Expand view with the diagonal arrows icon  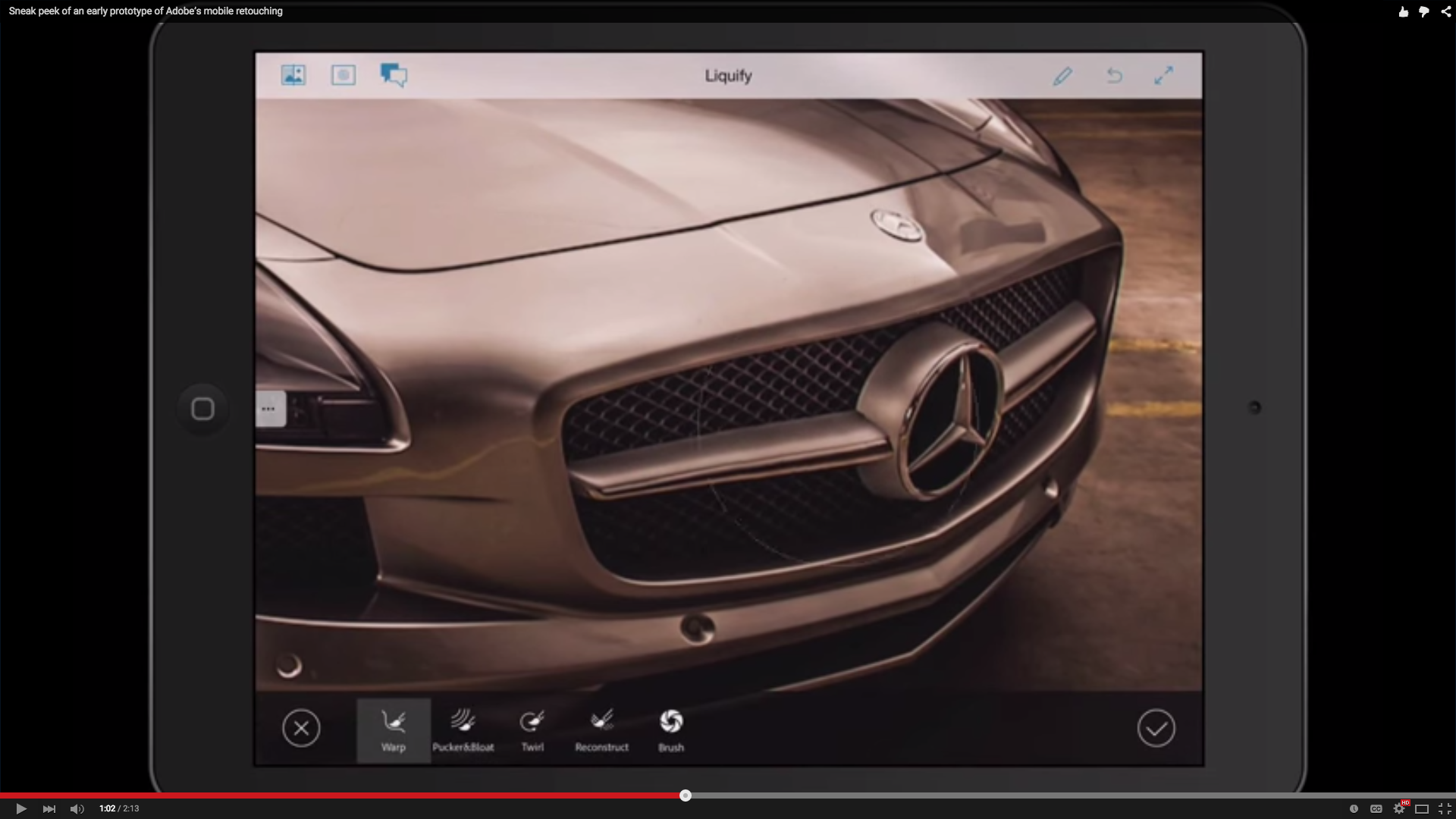(1163, 75)
